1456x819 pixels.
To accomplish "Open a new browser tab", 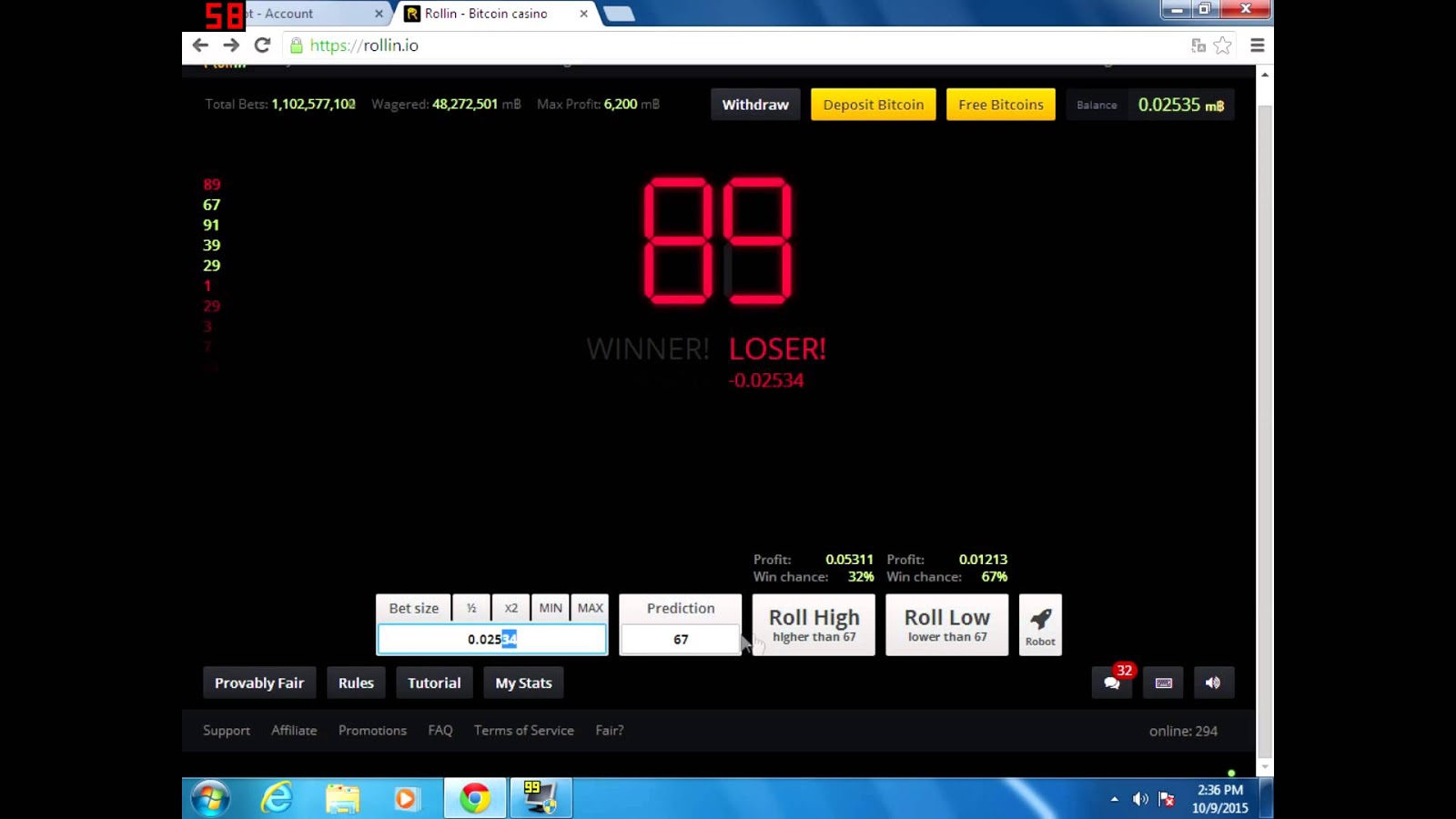I will click(619, 14).
